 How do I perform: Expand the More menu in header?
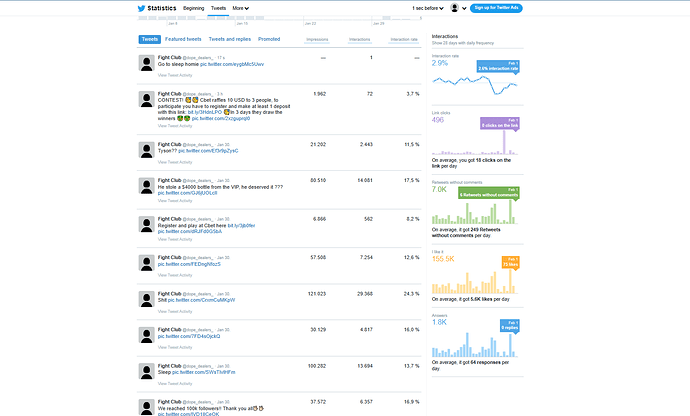tap(241, 8)
